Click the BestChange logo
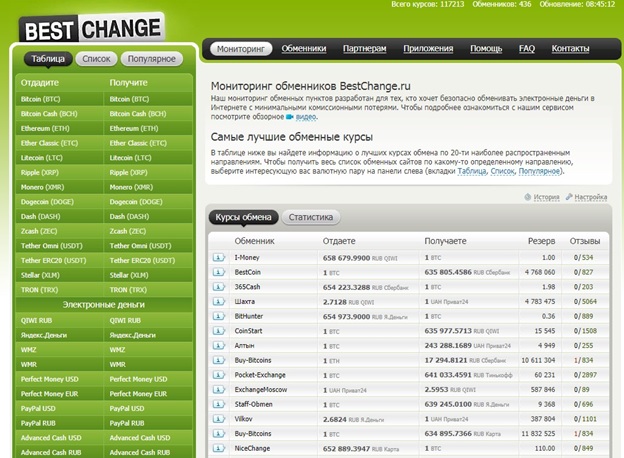The height and width of the screenshot is (458, 624). click(92, 29)
